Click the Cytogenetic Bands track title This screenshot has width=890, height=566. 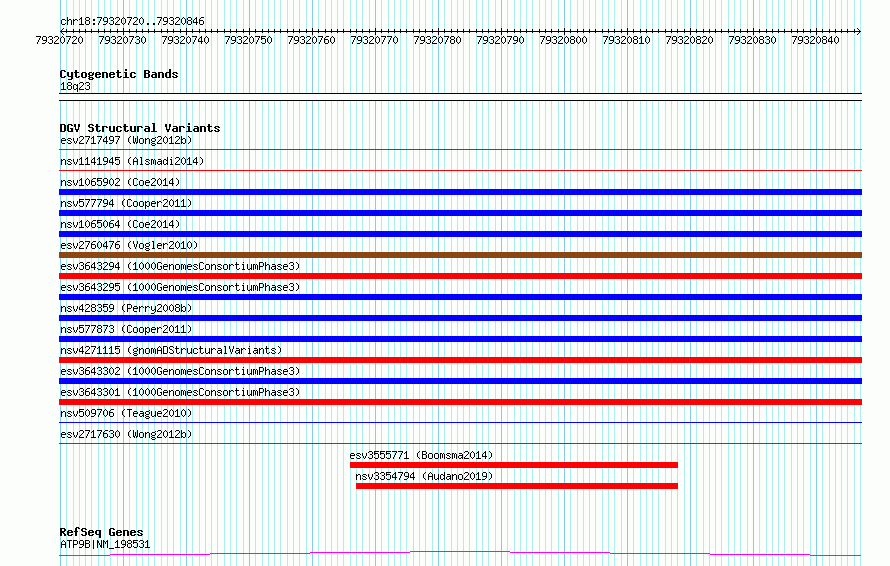[119, 74]
